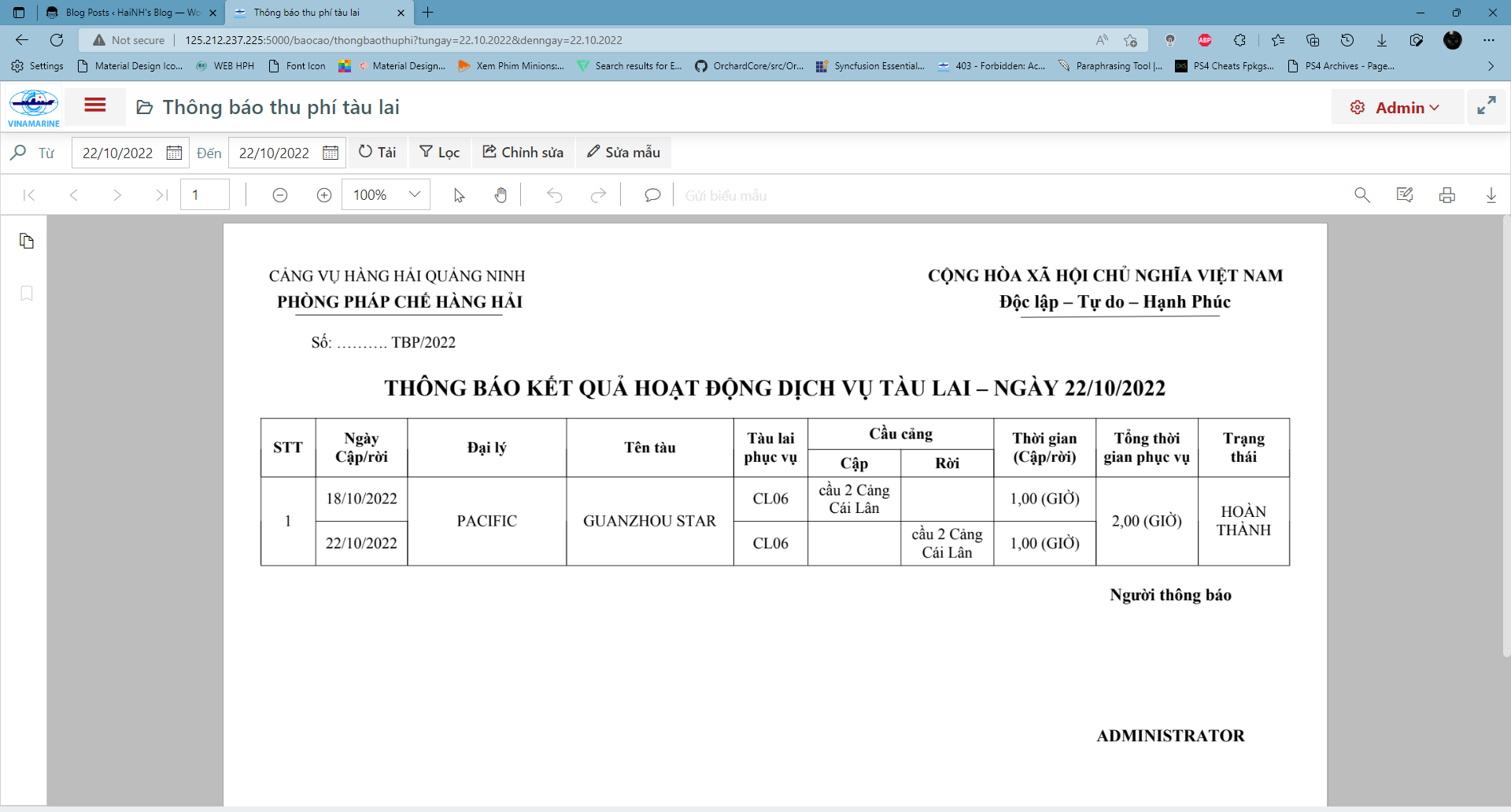The image size is (1511, 812).
Task: Click the 'Tải' reload button
Action: pyautogui.click(x=378, y=153)
